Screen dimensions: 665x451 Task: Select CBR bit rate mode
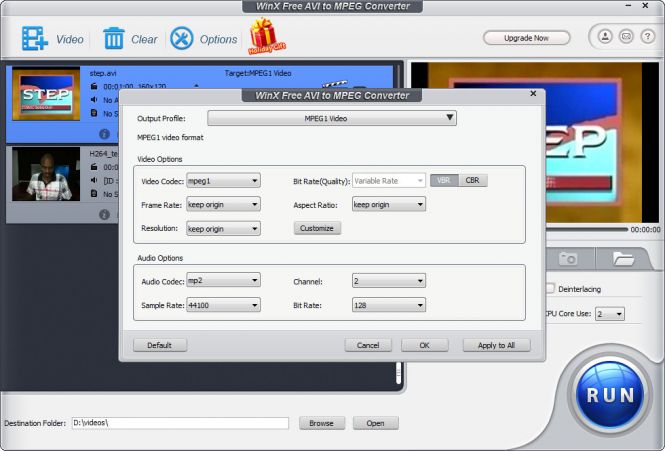472,181
